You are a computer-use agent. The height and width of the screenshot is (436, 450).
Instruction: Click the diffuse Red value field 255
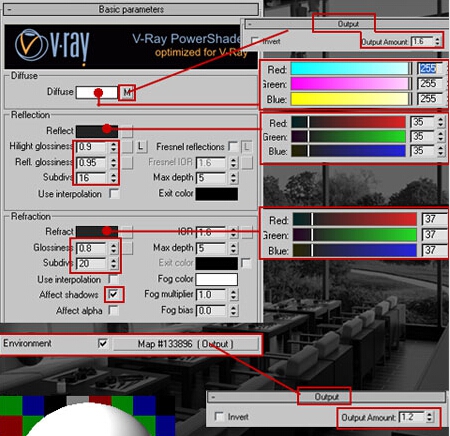(x=430, y=69)
